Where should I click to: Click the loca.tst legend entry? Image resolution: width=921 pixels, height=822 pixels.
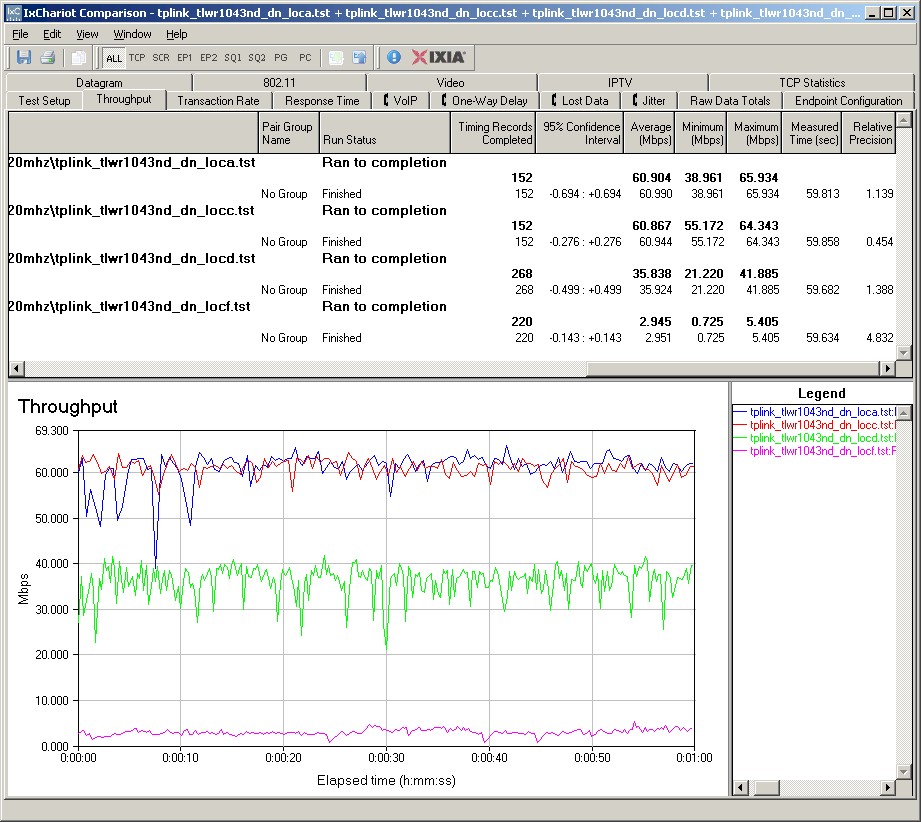815,412
